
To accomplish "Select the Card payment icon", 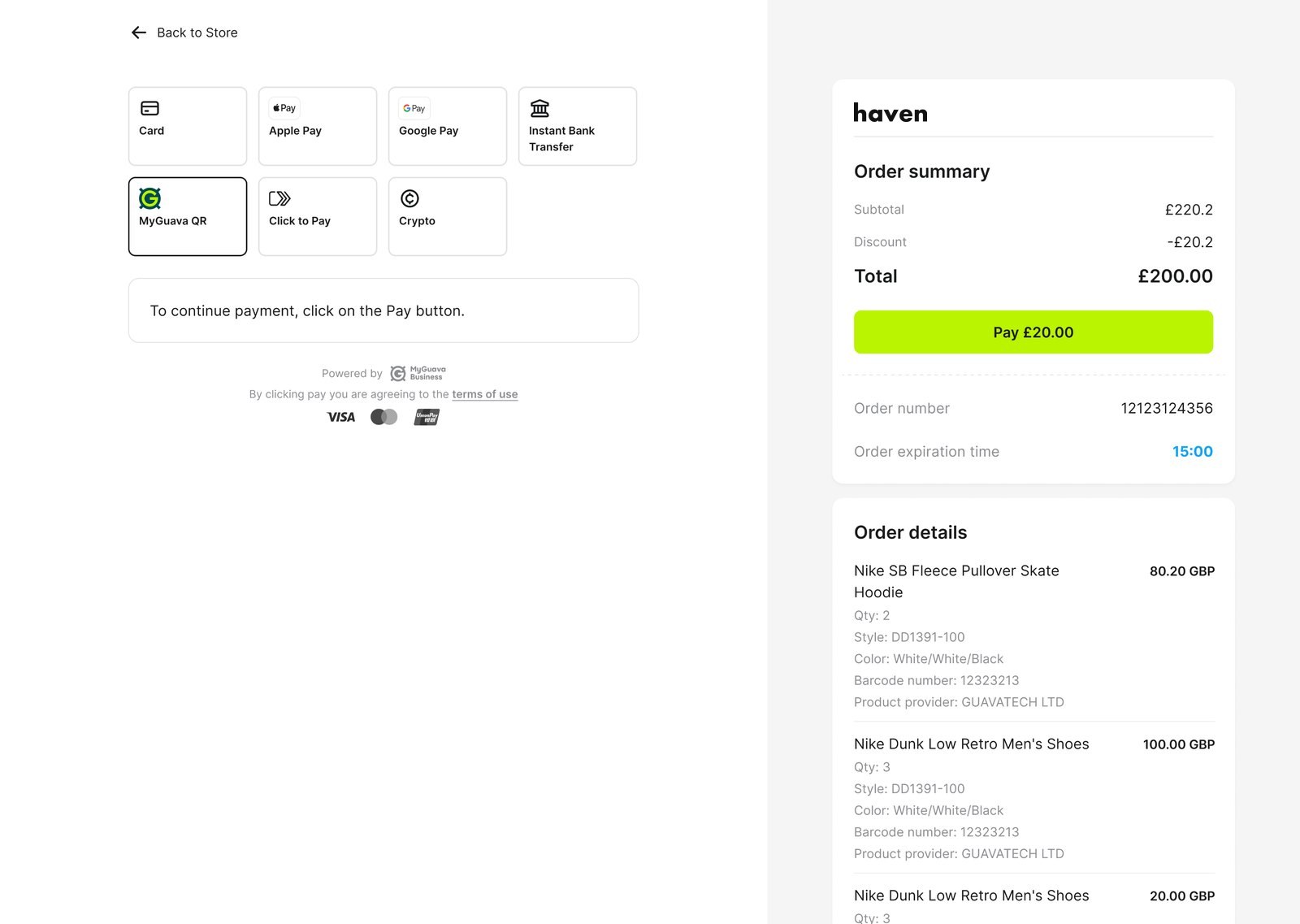I will pyautogui.click(x=149, y=108).
